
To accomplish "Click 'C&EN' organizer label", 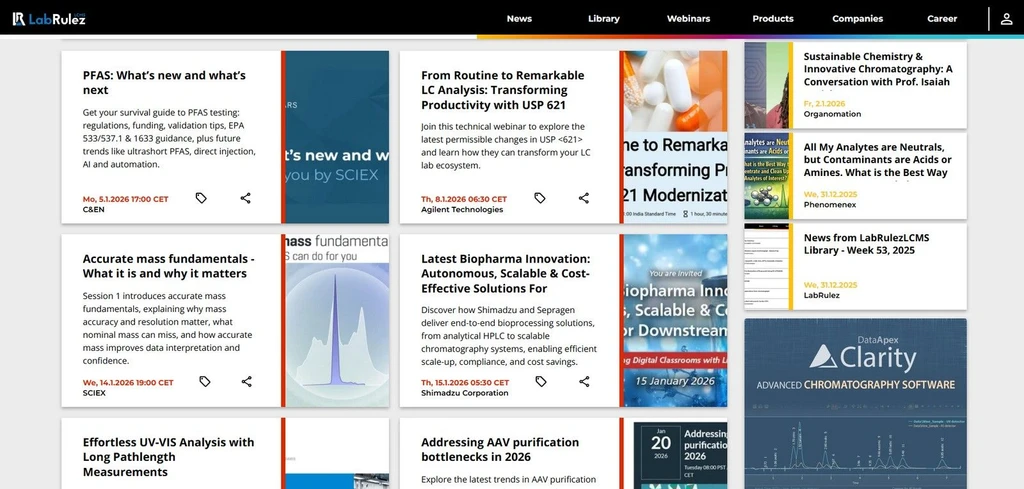I will tap(93, 210).
